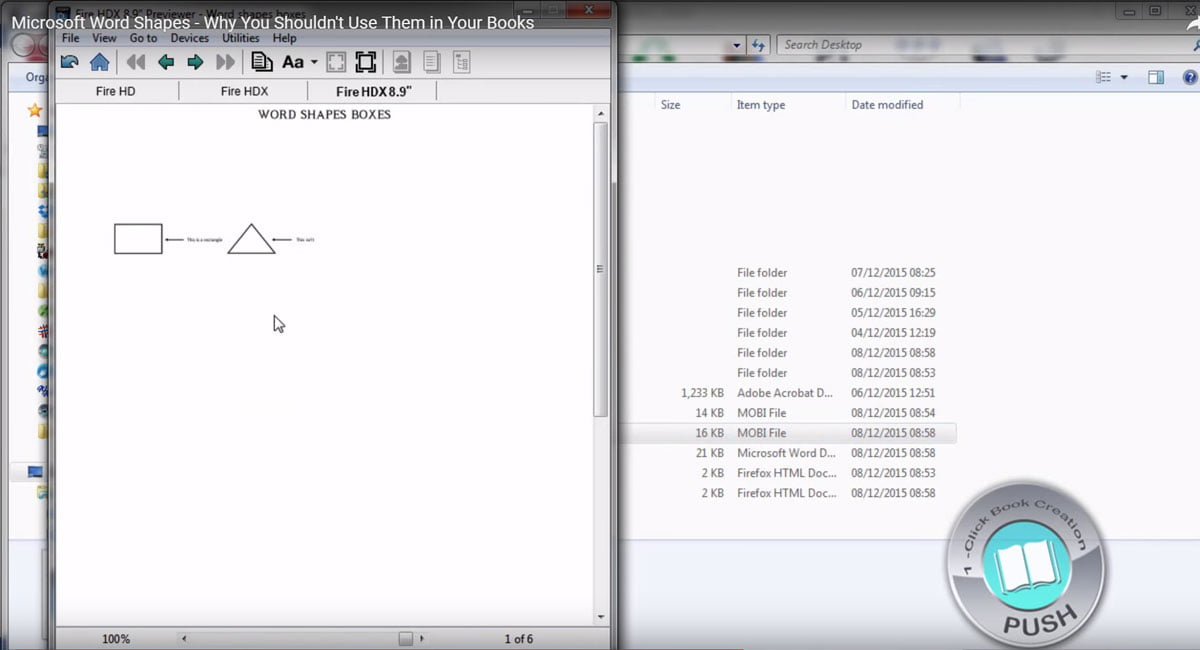Viewport: 1200px width, 650px height.
Task: Select the Fire HDX 8.9" tab
Action: point(374,91)
